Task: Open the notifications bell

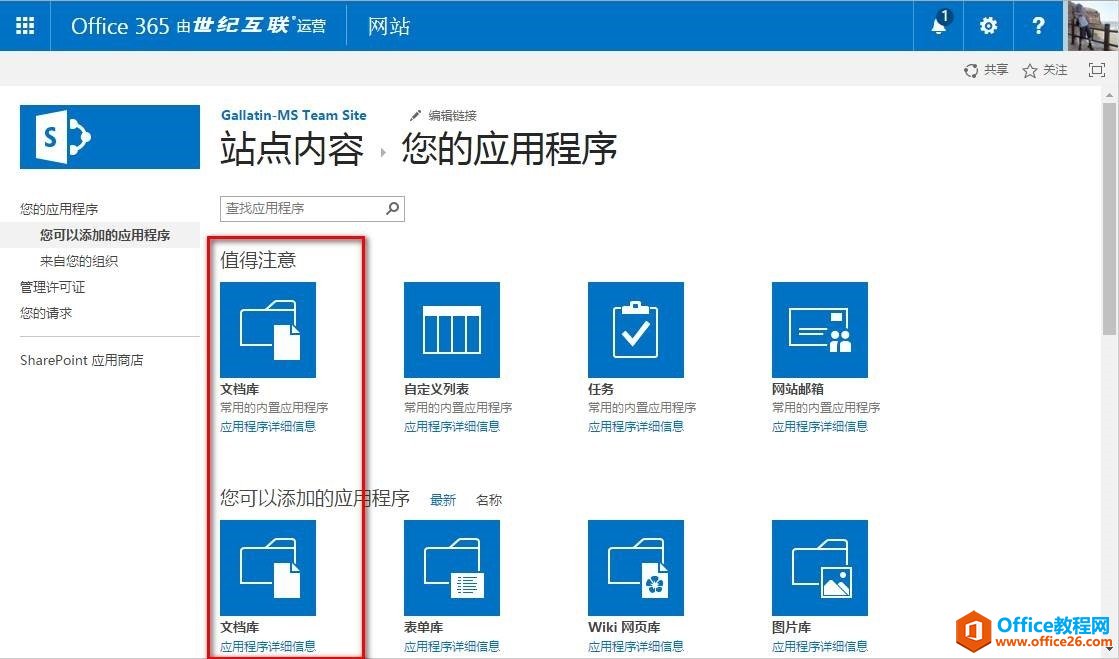Action: (939, 26)
